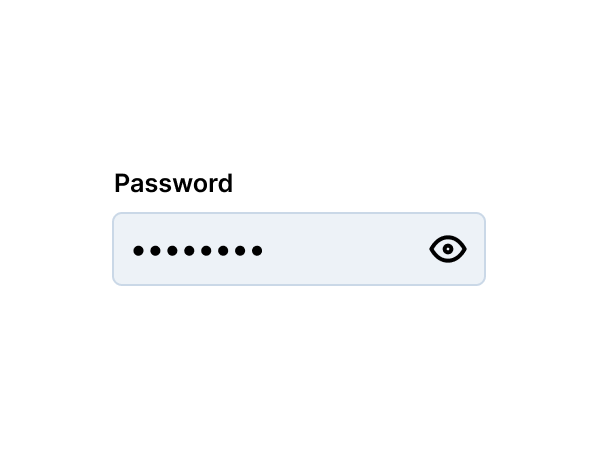
Task: Click the Password label text
Action: 173,184
